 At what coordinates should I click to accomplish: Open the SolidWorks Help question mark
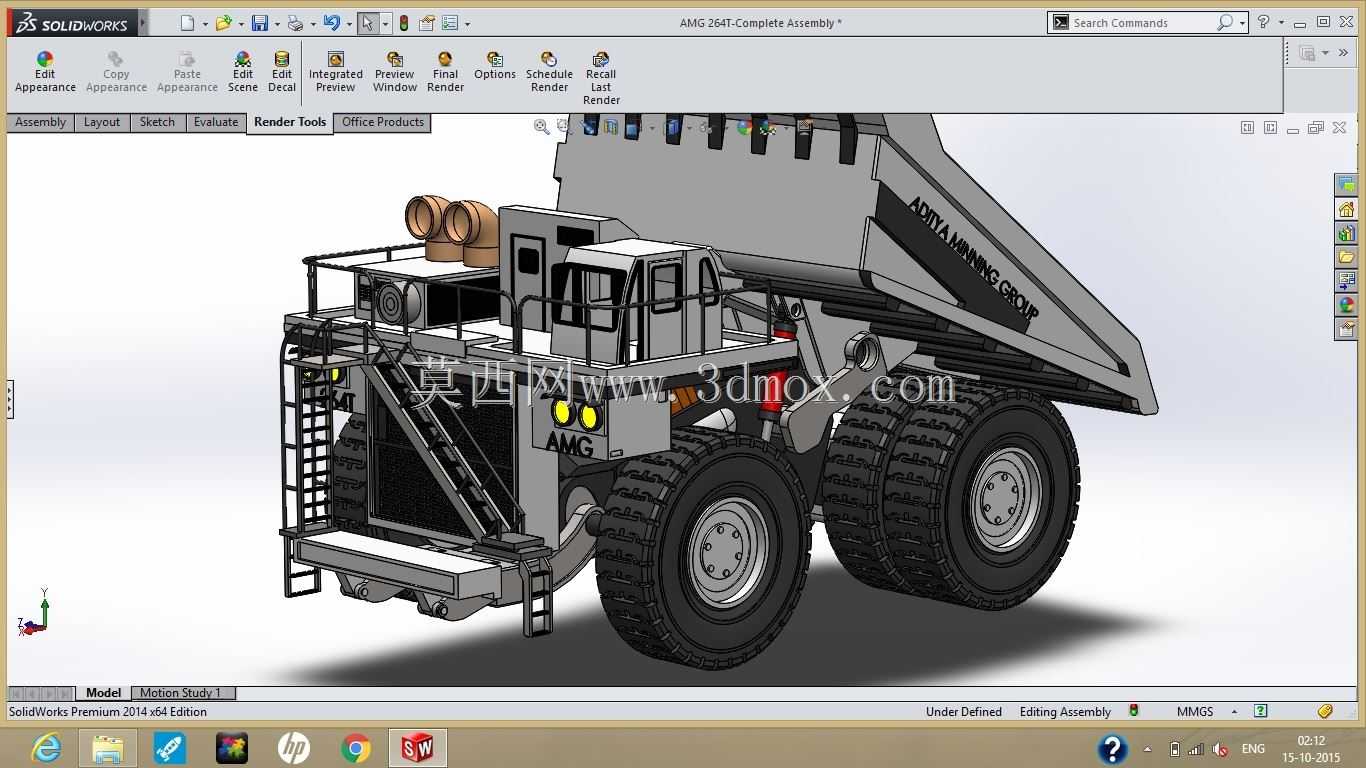pos(1264,22)
